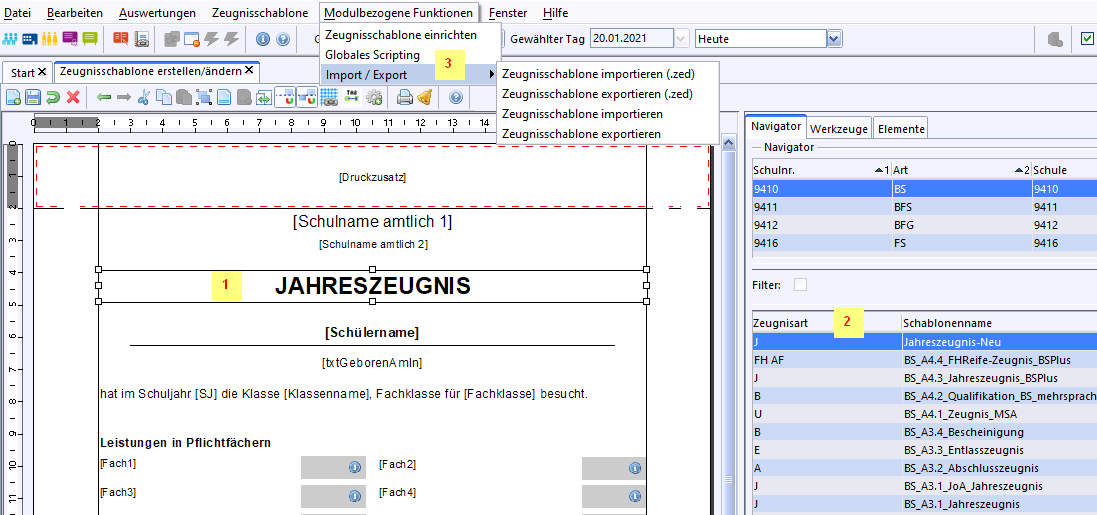Open the Heute combo box dropdown
The height and width of the screenshot is (515, 1097).
tap(833, 39)
